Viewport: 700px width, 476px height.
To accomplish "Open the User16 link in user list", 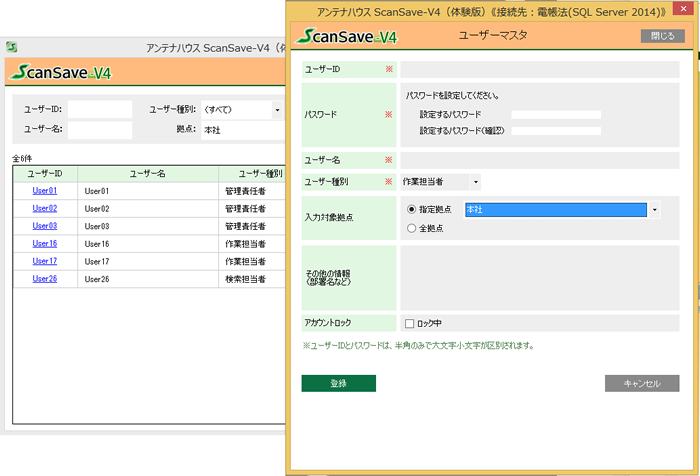I will (x=45, y=243).
